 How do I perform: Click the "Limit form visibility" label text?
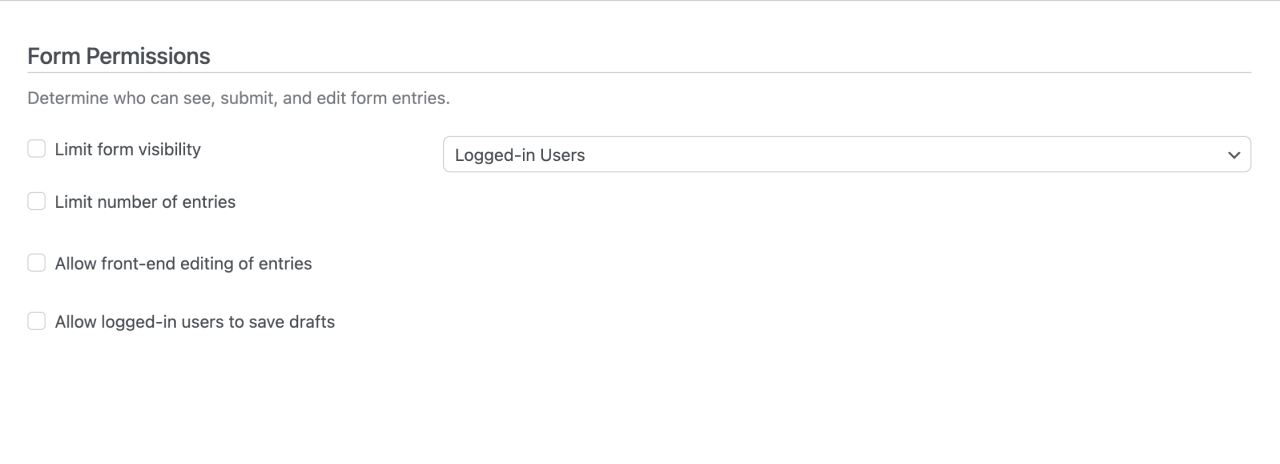[128, 150]
